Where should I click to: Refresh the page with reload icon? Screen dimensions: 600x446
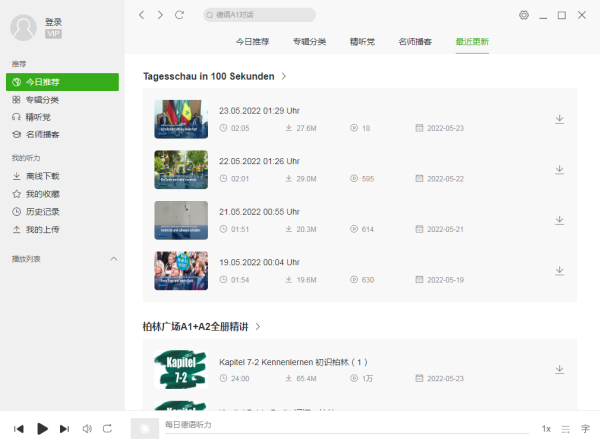179,15
